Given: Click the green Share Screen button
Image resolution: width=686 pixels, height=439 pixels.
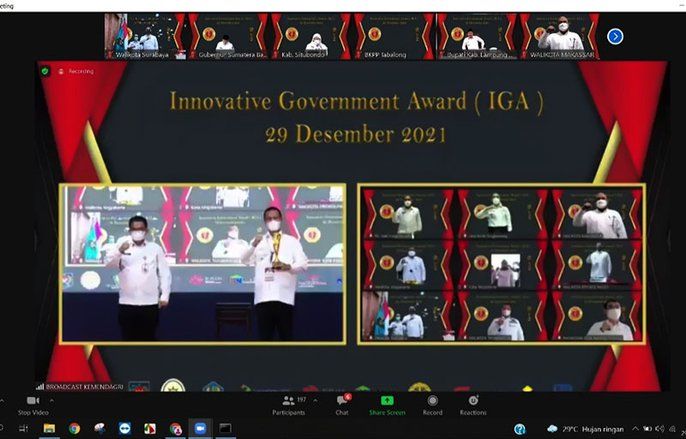Looking at the screenshot, I should click(x=386, y=401).
